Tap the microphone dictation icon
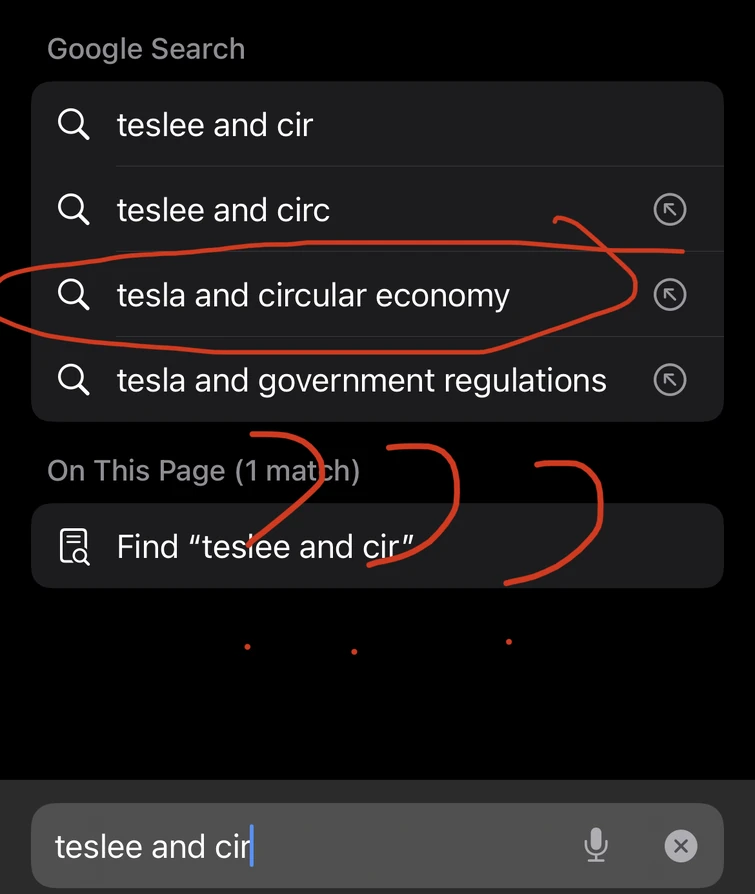 point(595,846)
